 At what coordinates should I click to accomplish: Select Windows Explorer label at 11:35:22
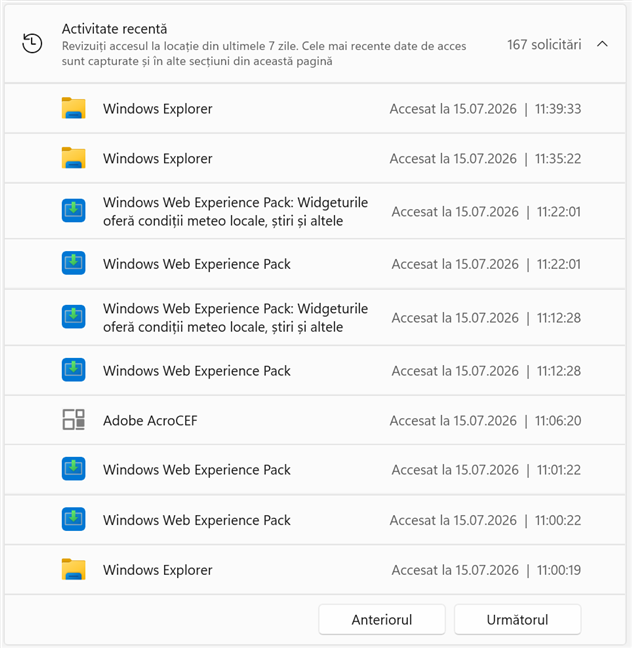(x=157, y=158)
